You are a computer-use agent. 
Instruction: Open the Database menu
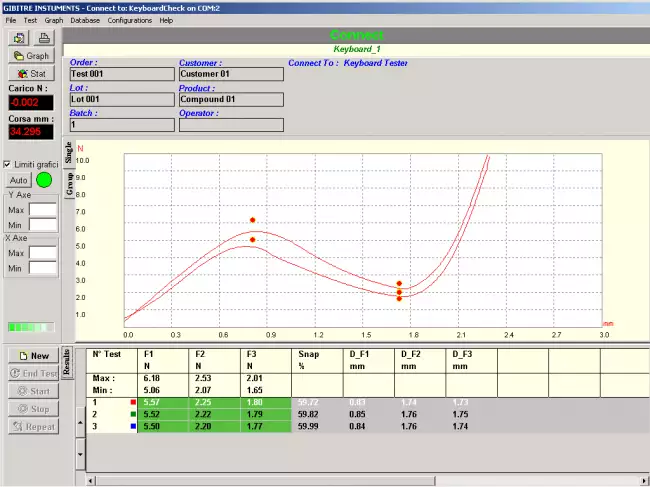tap(85, 20)
